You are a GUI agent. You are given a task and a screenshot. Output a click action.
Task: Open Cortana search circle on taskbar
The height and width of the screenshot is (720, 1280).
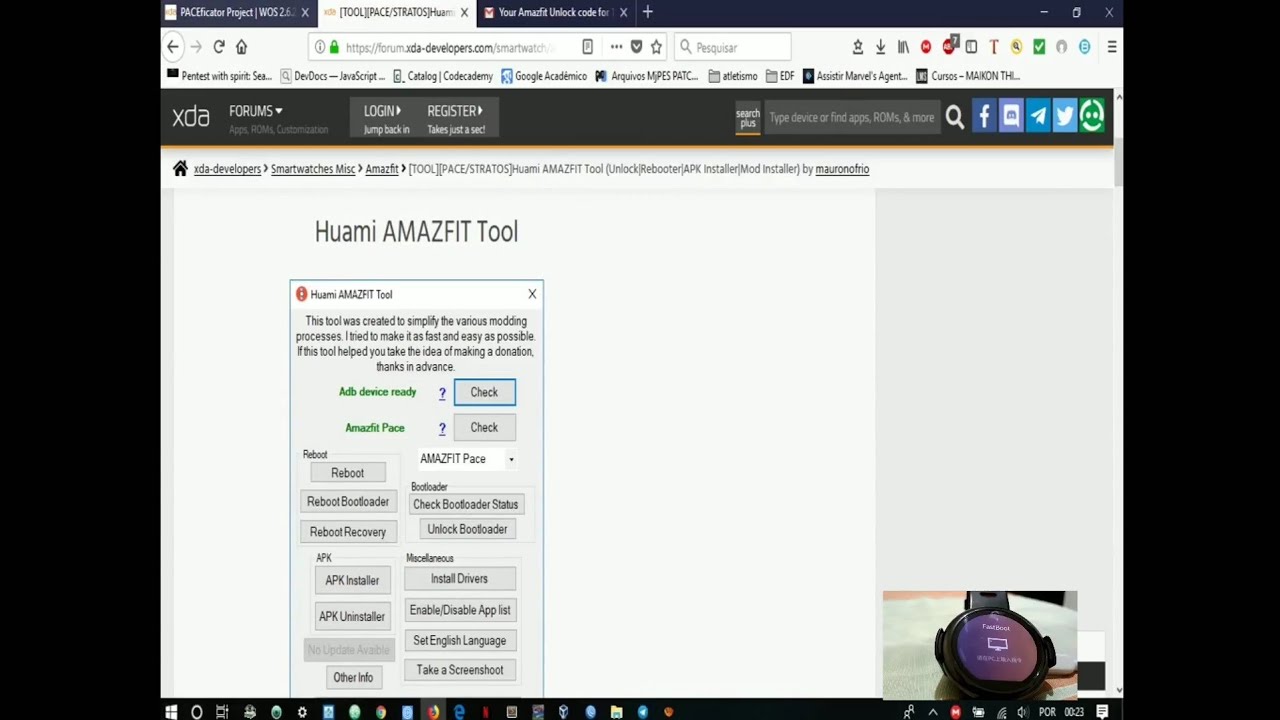(197, 712)
